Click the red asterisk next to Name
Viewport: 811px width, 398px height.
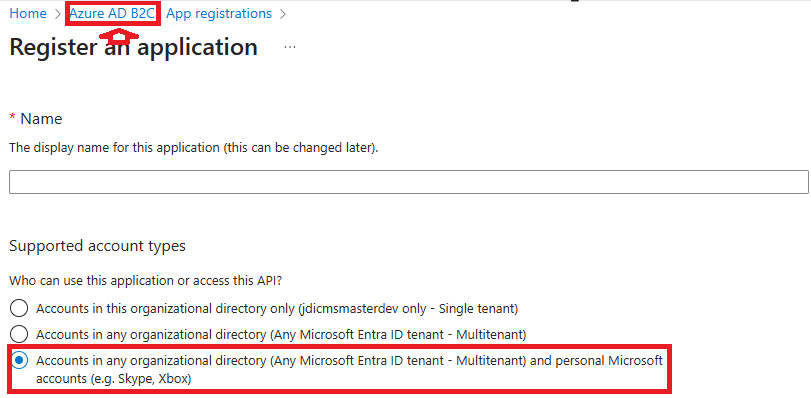coord(12,117)
